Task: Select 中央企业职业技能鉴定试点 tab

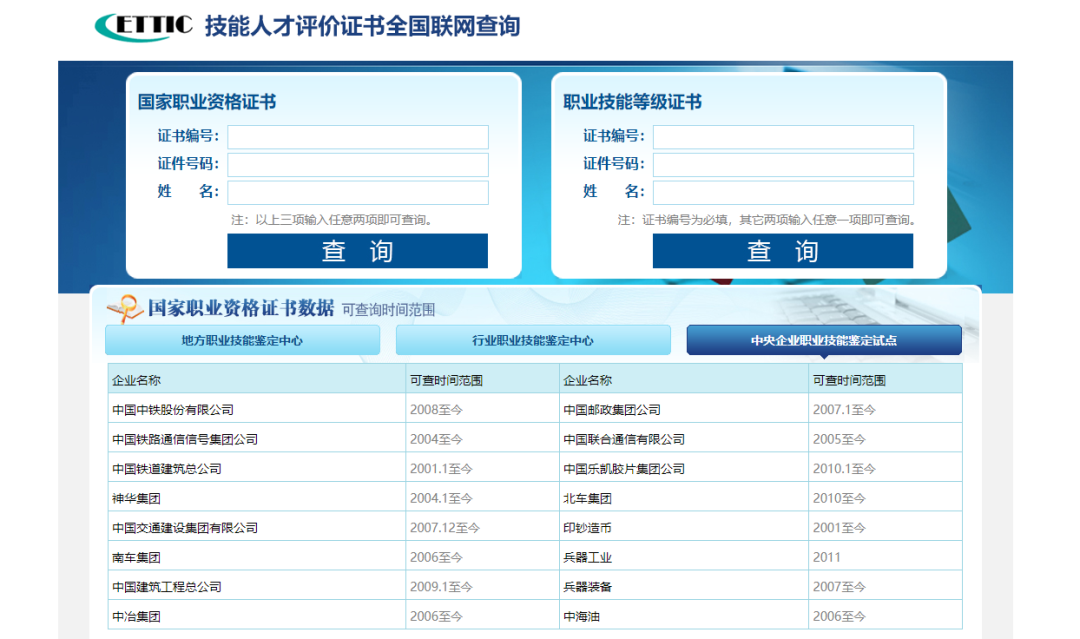Action: coord(824,340)
